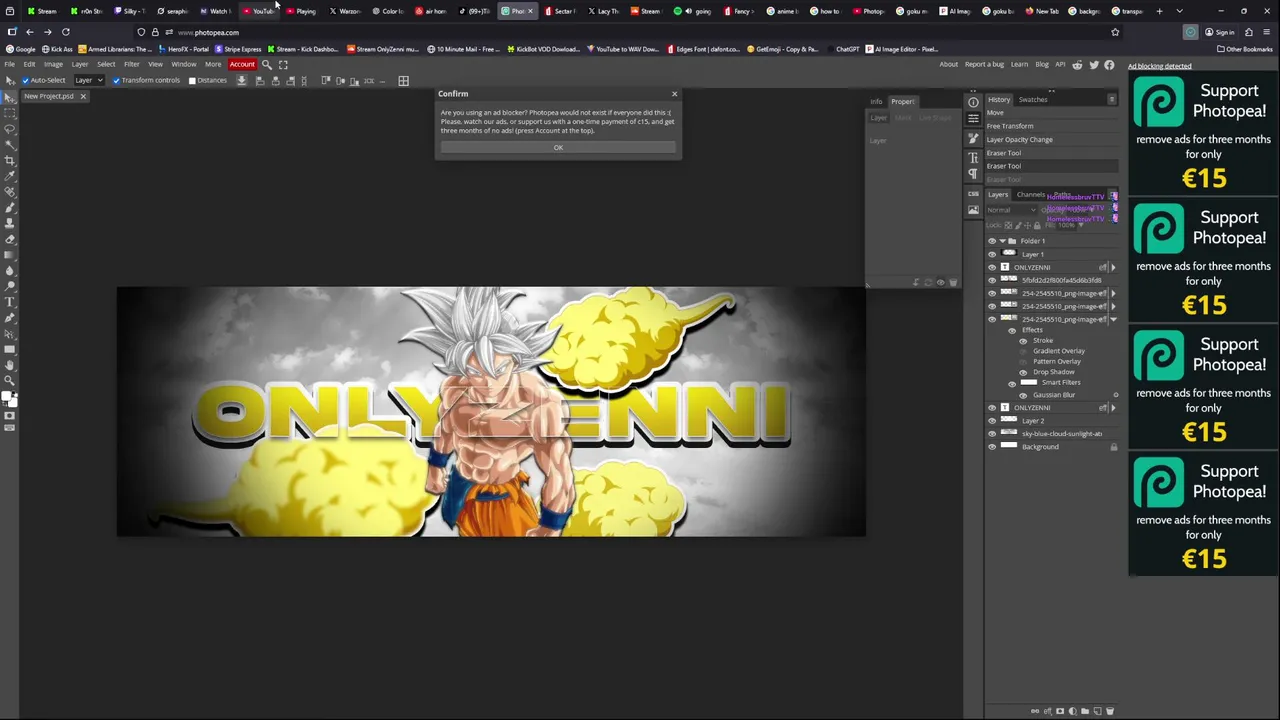Select the Path Select tool
Image resolution: width=1280 pixels, height=720 pixels.
pos(10,333)
